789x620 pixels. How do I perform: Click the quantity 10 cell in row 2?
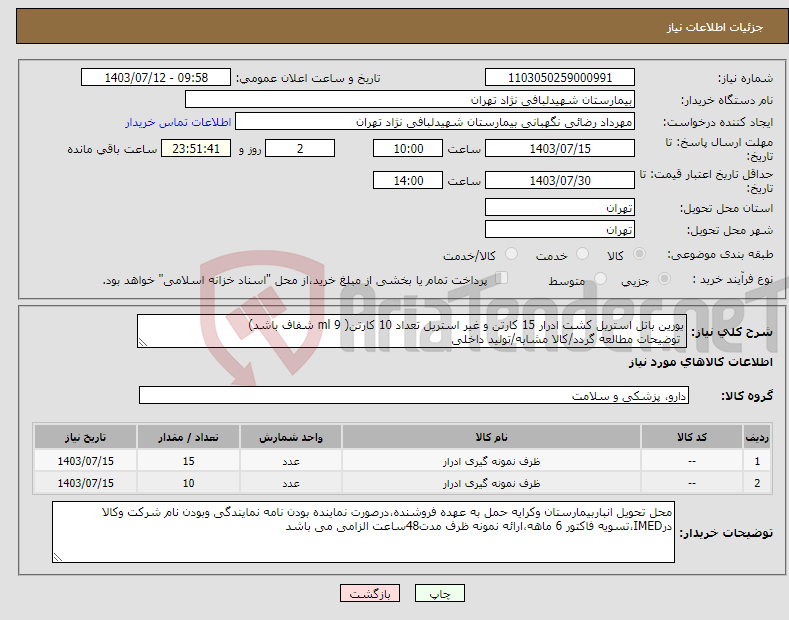point(188,483)
